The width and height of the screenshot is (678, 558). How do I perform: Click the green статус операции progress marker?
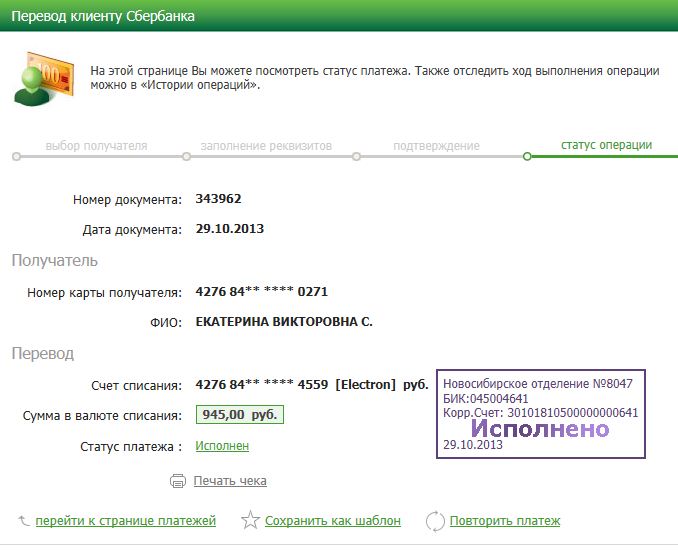pos(527,157)
